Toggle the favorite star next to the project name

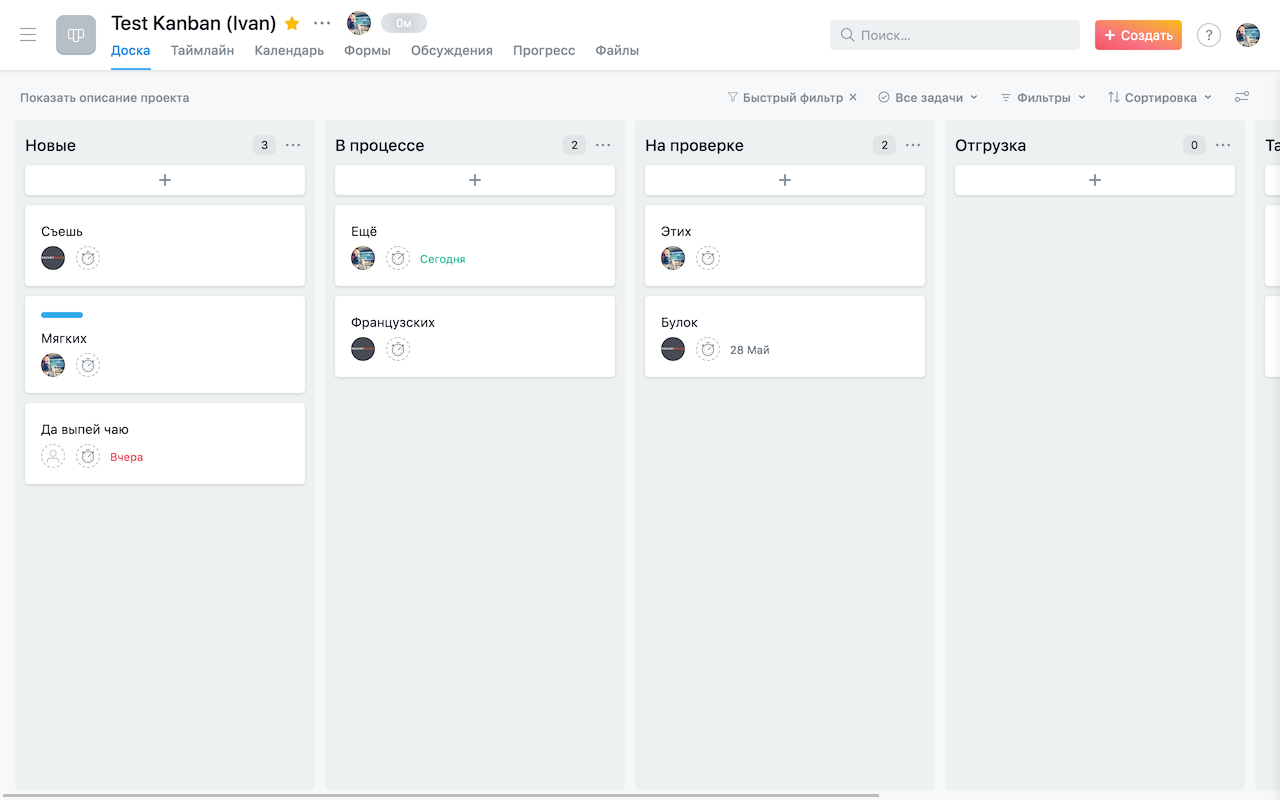(290, 22)
